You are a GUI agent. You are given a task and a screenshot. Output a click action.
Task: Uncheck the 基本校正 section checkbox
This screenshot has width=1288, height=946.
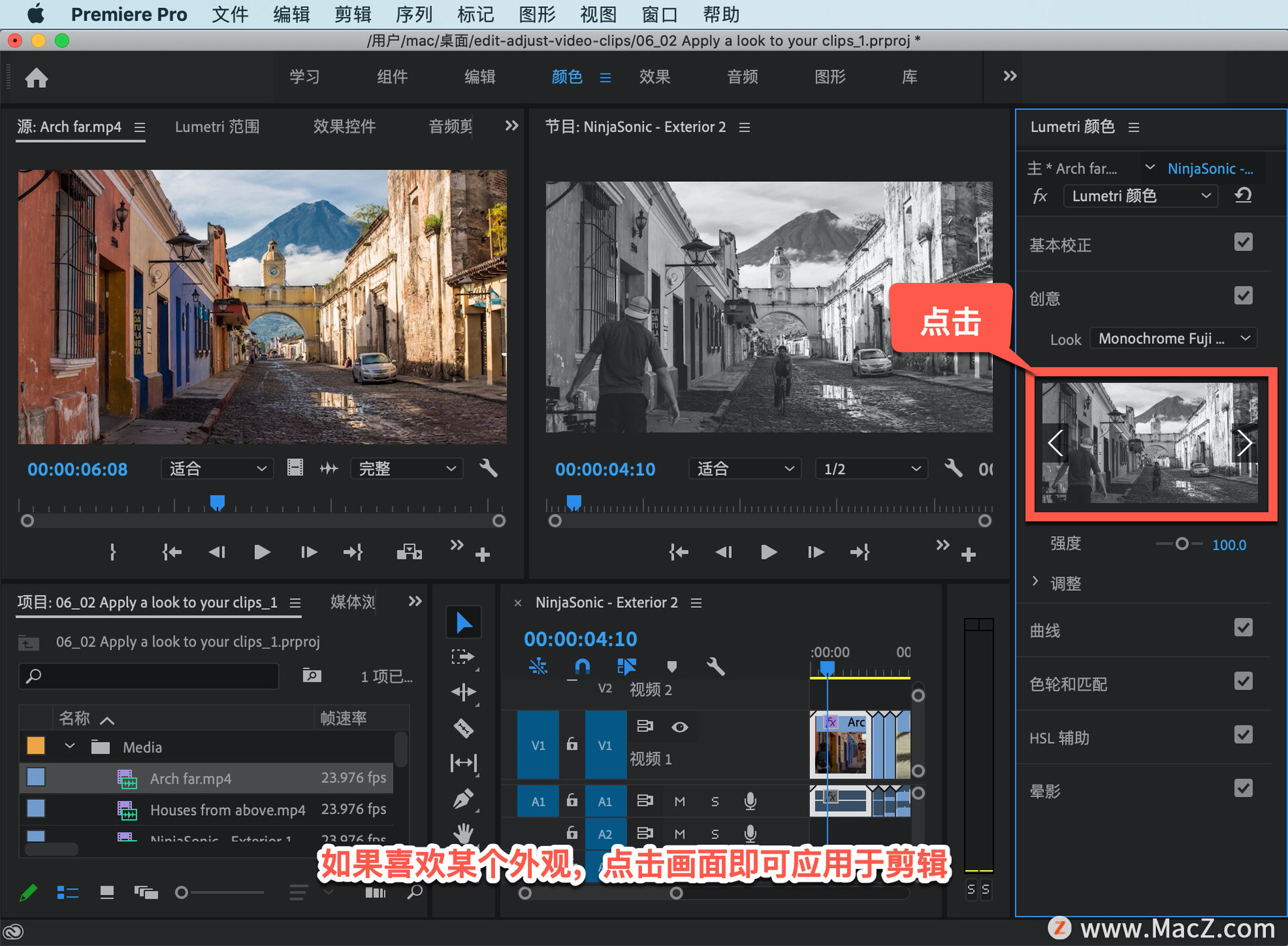point(1243,242)
